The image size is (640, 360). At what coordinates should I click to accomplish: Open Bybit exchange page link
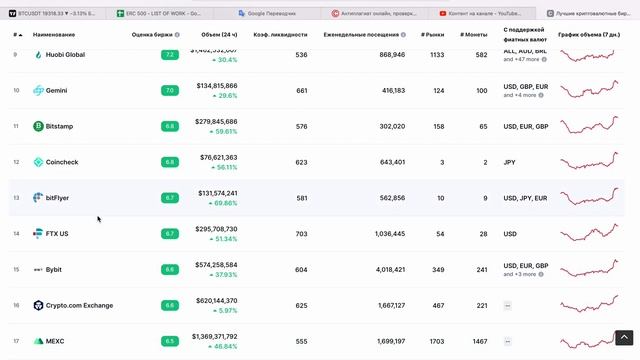coord(53,269)
